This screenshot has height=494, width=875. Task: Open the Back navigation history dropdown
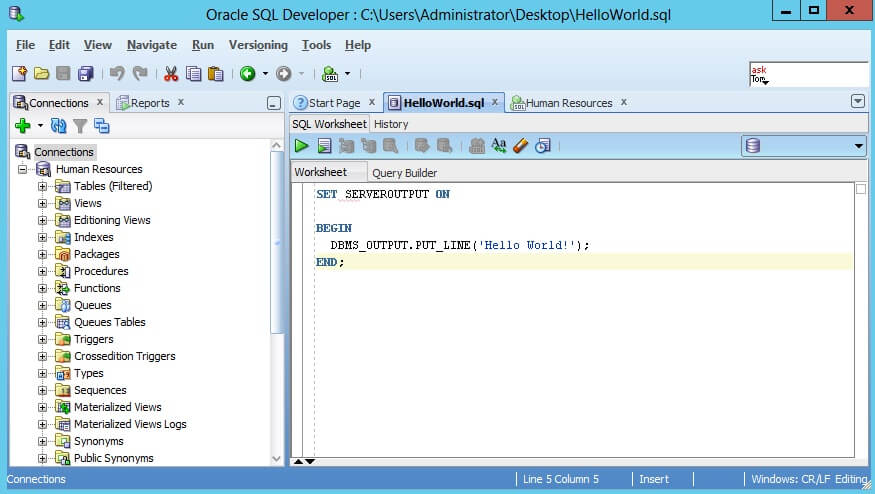265,73
